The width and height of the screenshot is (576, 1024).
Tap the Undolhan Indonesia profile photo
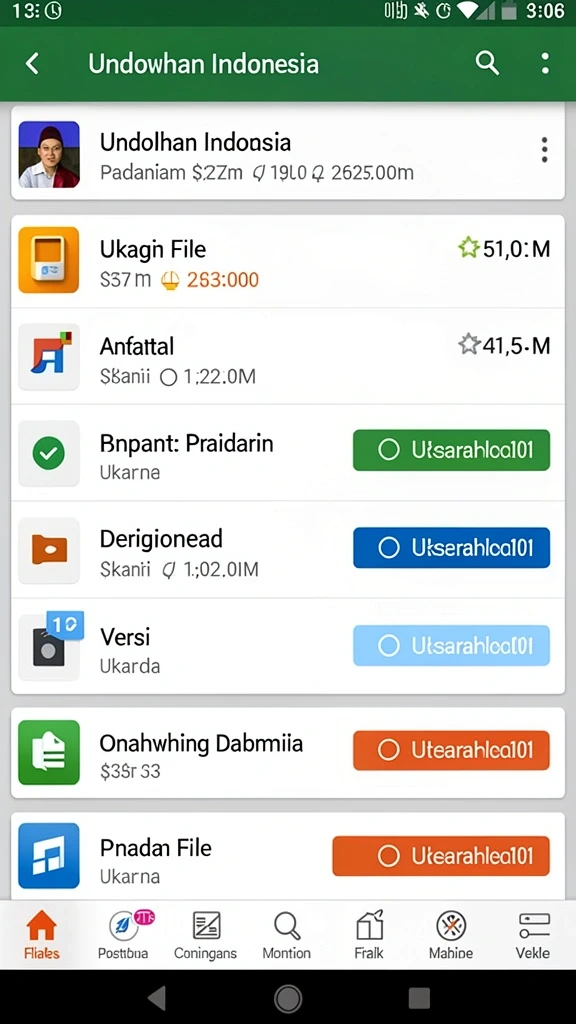[49, 155]
